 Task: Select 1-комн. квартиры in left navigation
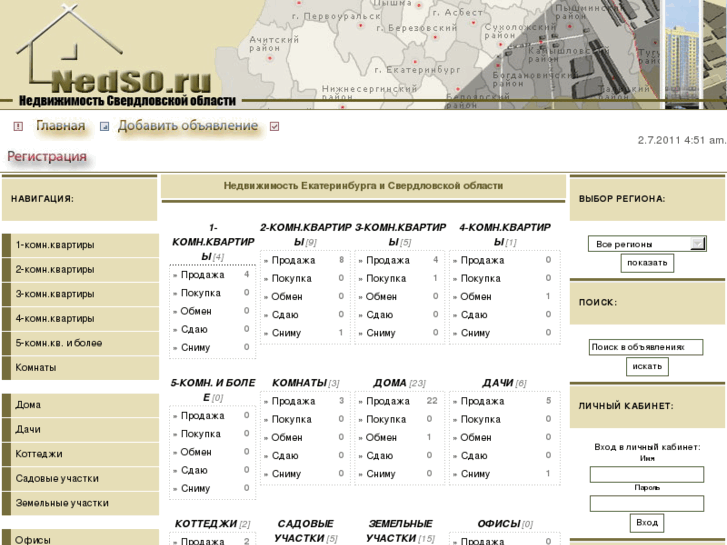[55, 245]
